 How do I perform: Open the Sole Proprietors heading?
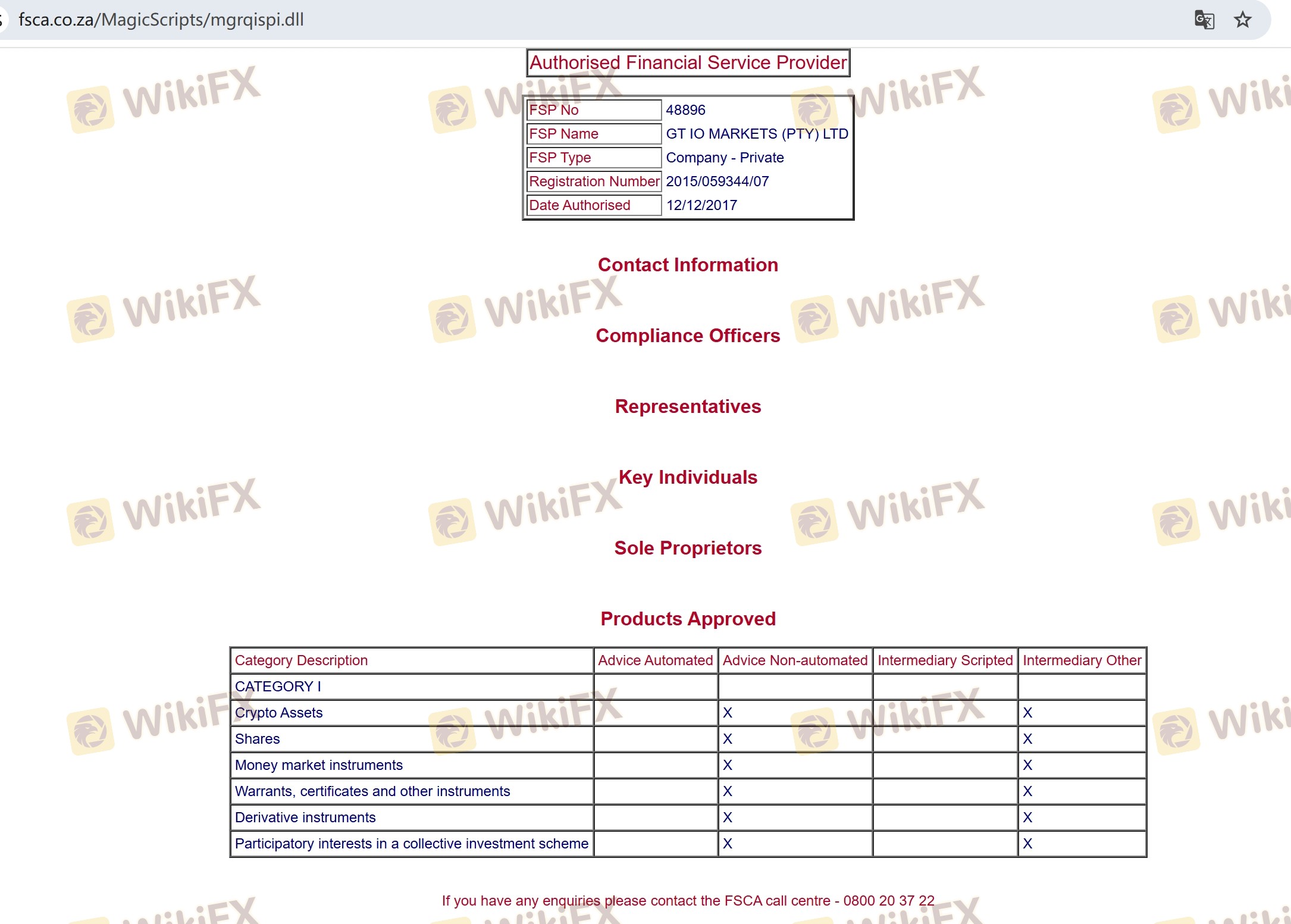point(688,548)
